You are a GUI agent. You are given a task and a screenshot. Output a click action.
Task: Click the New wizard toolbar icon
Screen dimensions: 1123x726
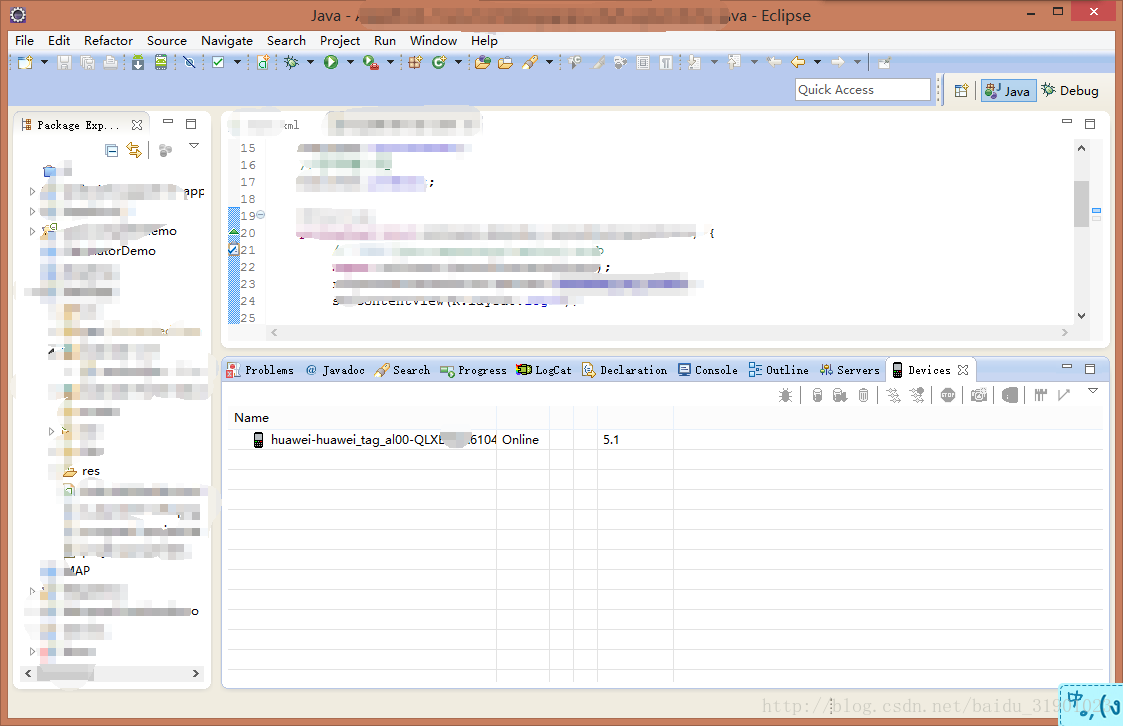click(x=25, y=63)
